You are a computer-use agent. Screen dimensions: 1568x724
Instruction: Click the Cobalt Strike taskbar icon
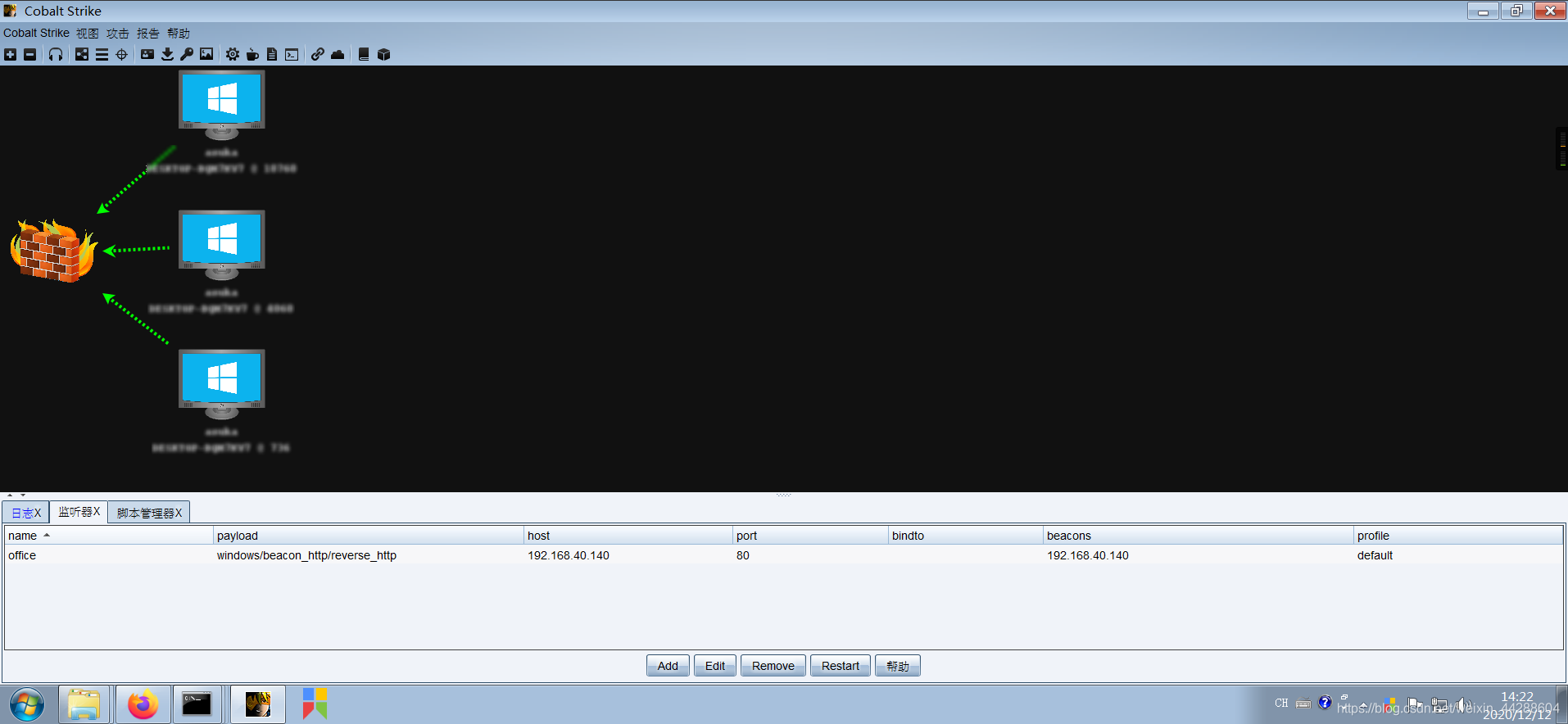258,704
